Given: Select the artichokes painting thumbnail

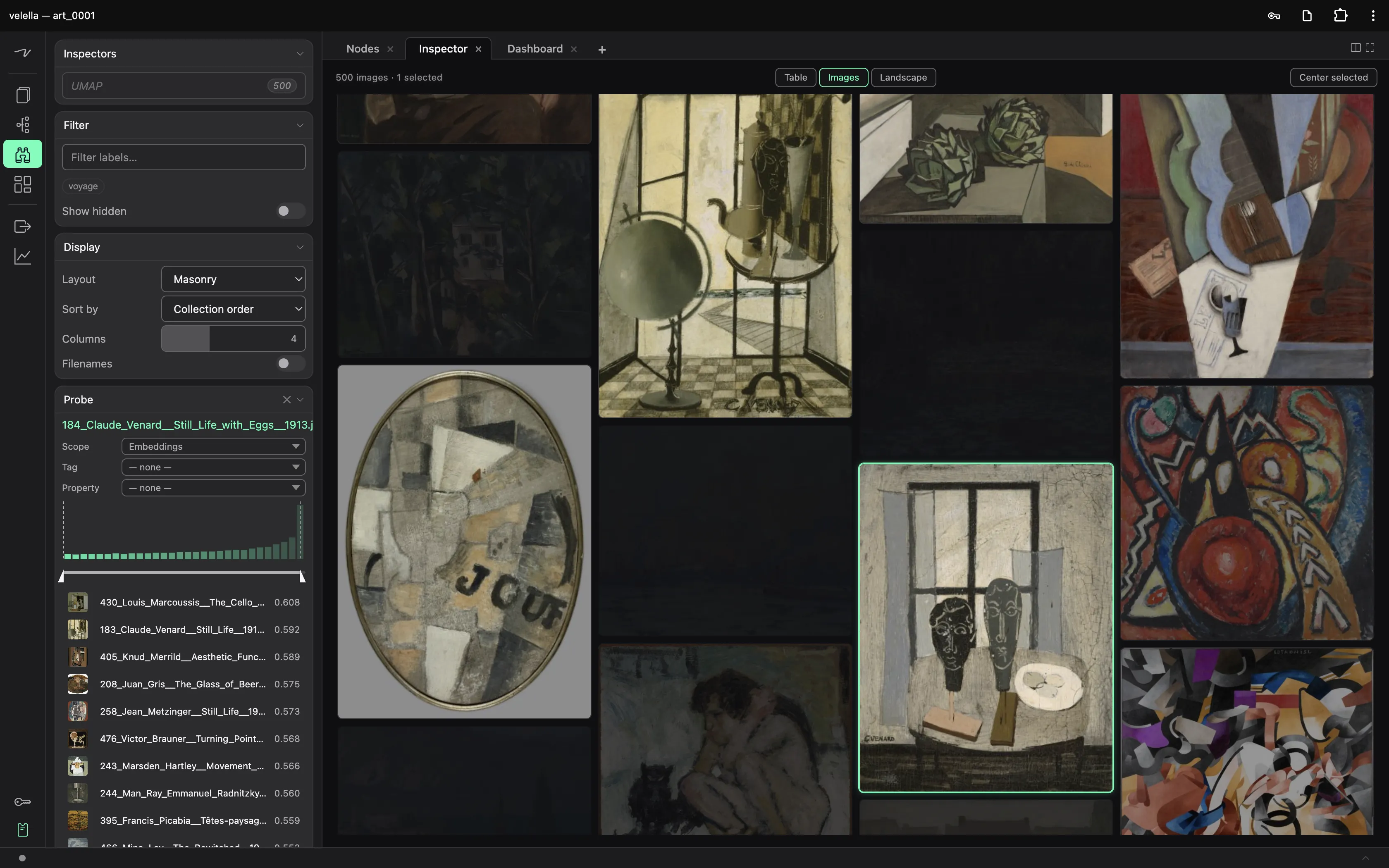Looking at the screenshot, I should tap(986, 158).
